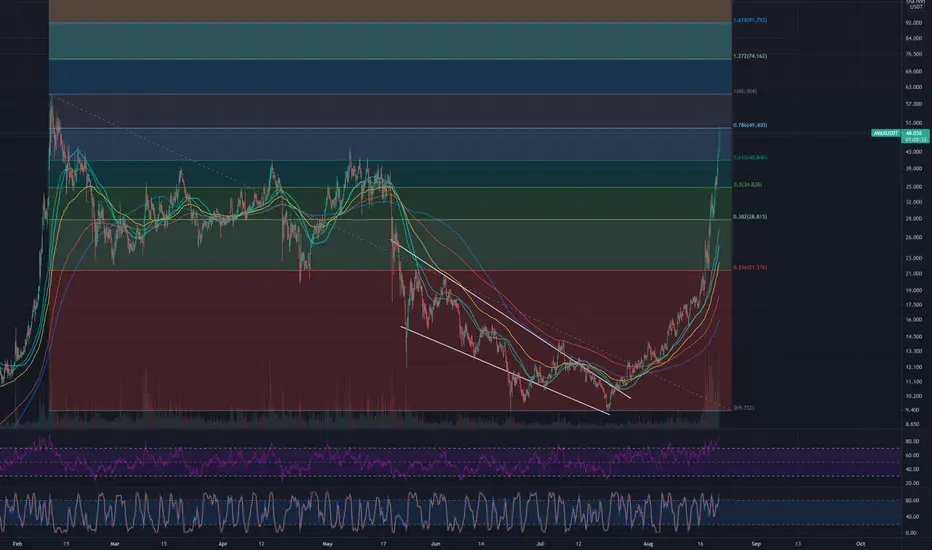Click the Aug label on time axis
Viewport: 932px width, 550px height.
point(648,544)
